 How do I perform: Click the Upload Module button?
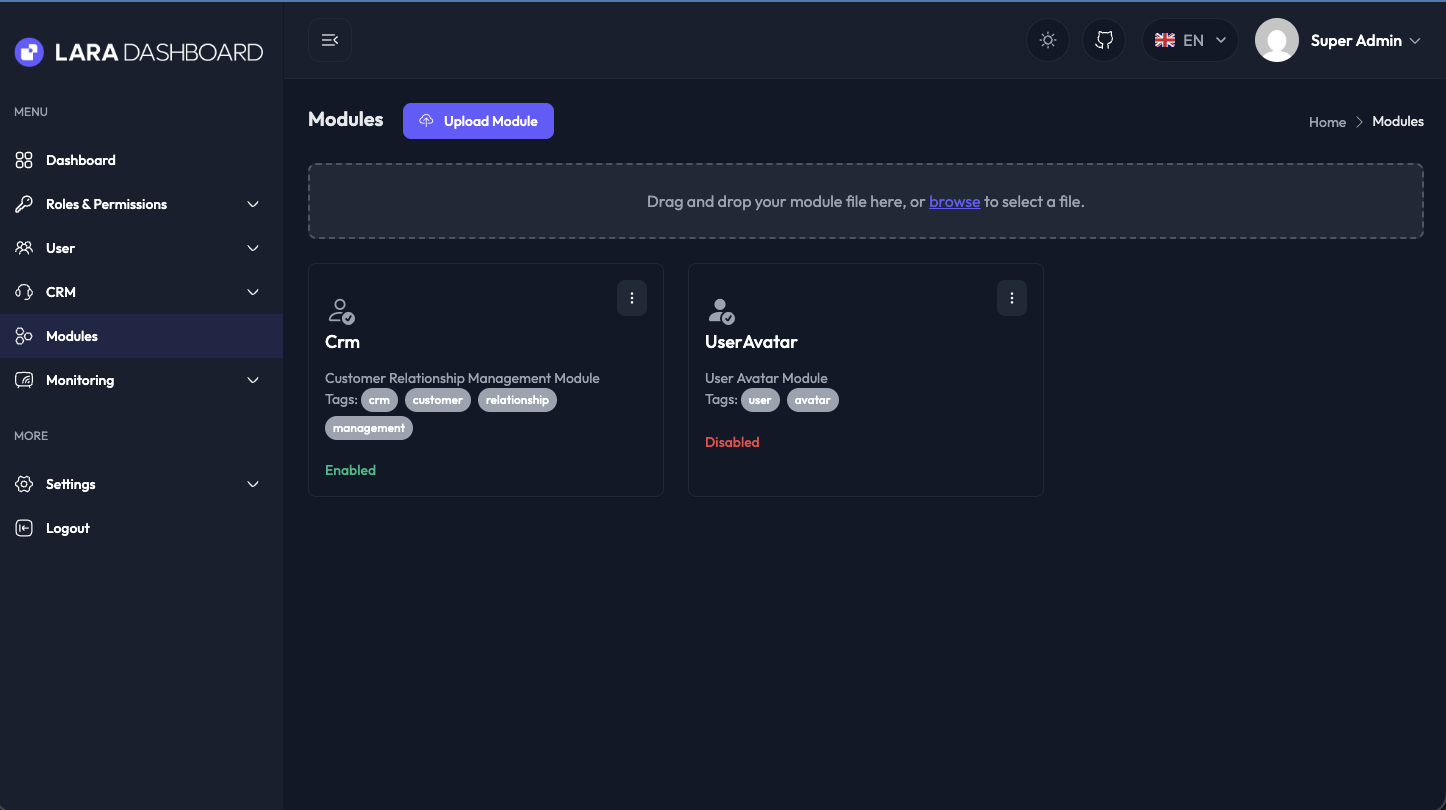478,121
